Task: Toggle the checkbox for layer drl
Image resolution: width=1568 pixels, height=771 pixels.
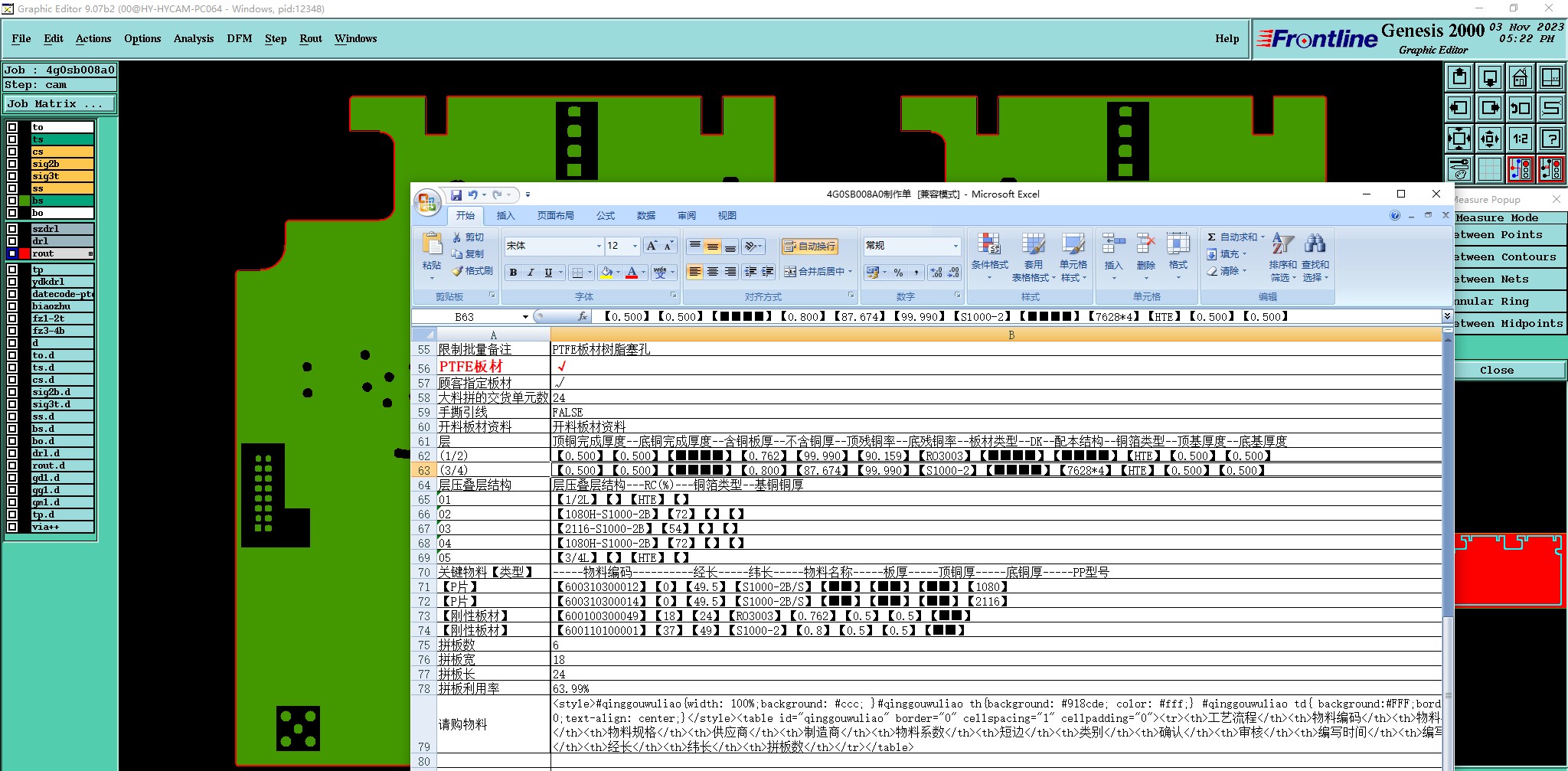Action: pyautogui.click(x=12, y=241)
